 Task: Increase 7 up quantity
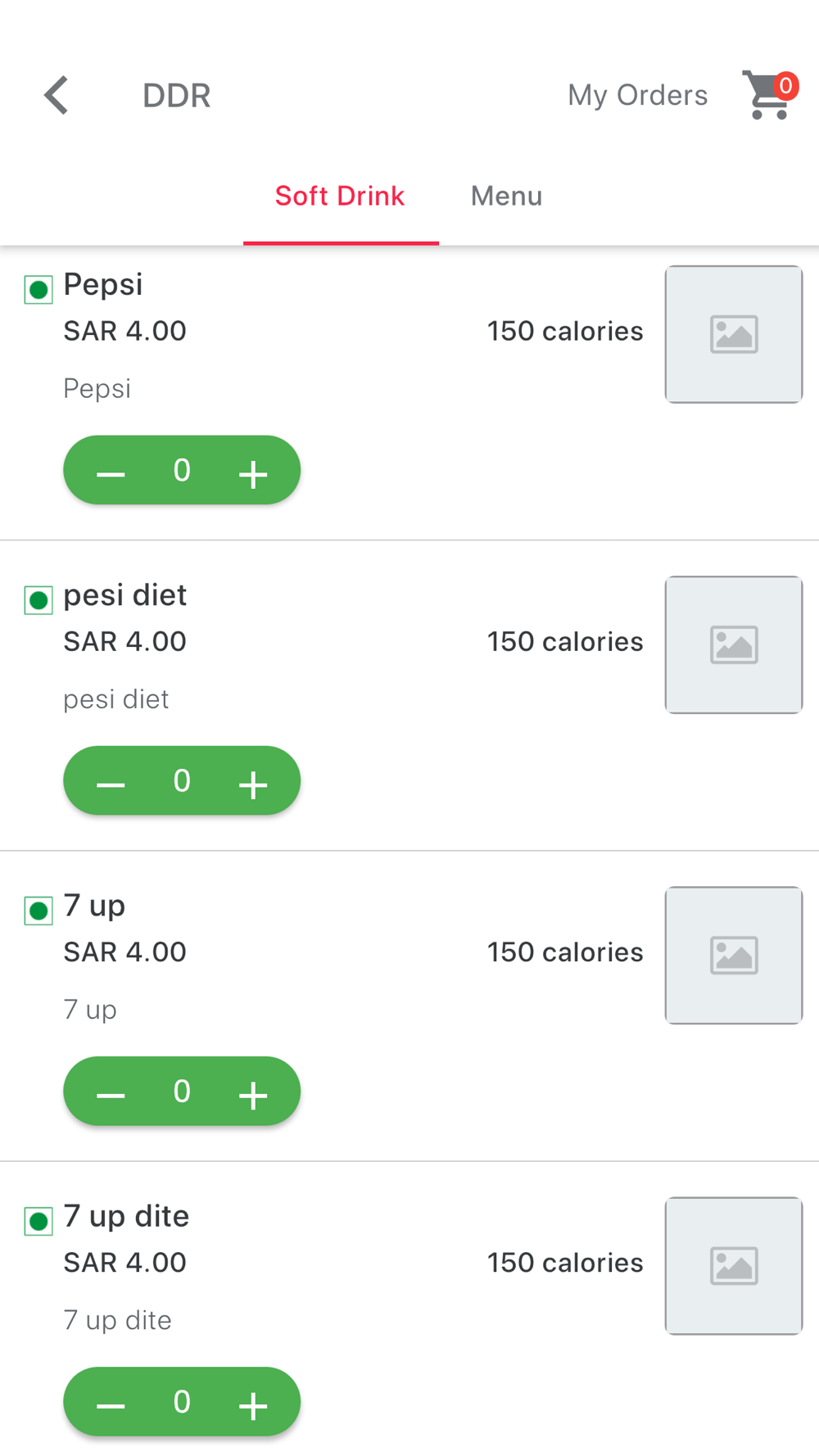(253, 1094)
